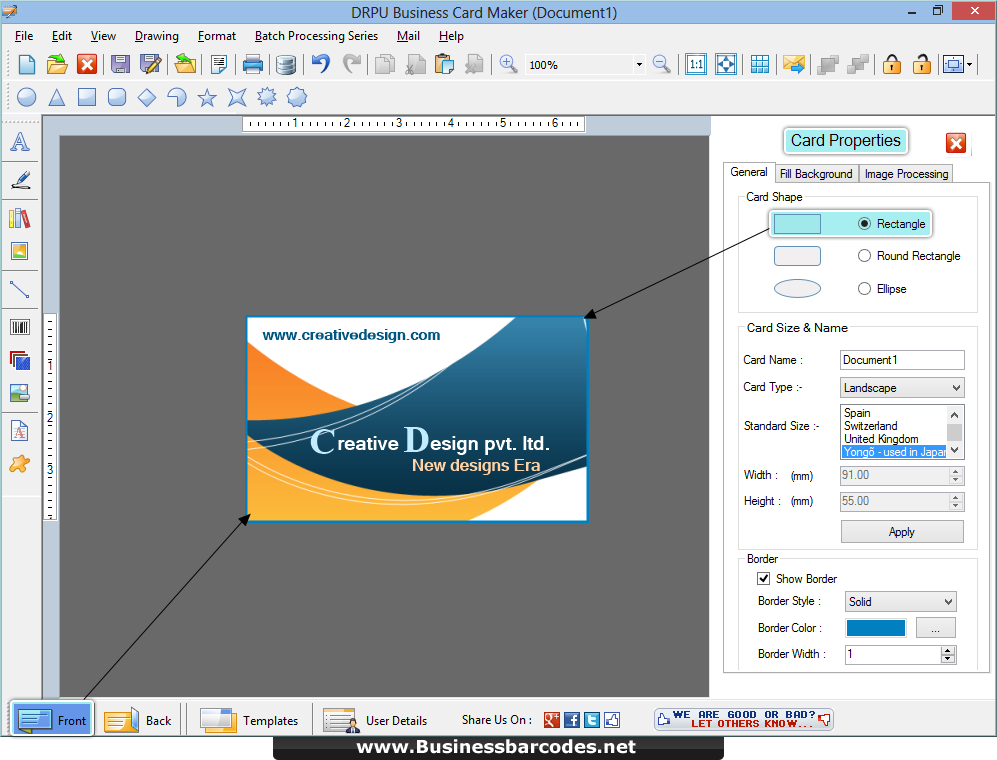Open the File menu
Image resolution: width=997 pixels, height=760 pixels.
point(24,36)
